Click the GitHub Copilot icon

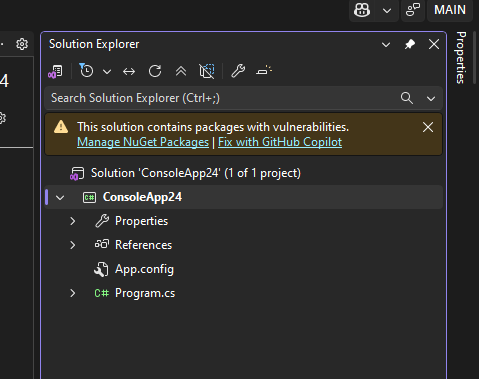point(362,10)
